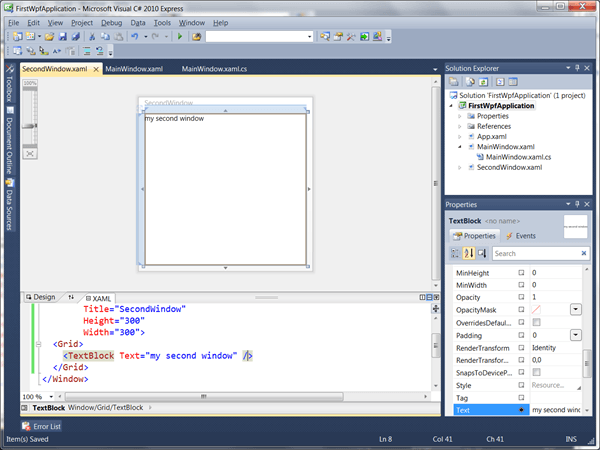The width and height of the screenshot is (600, 450).
Task: Click the MinHeight property marker
Action: [x=521, y=273]
